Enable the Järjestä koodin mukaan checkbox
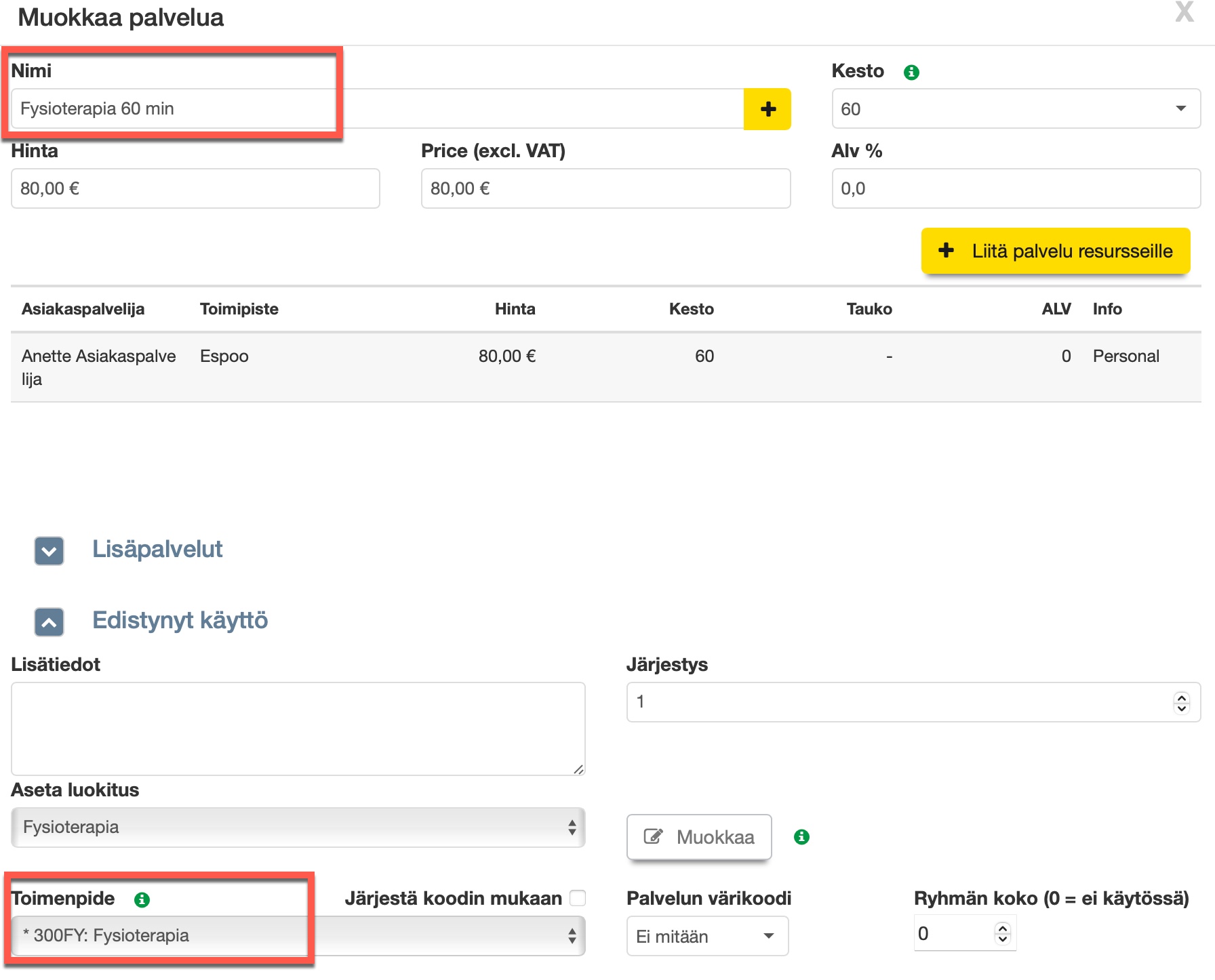The height and width of the screenshot is (980, 1215). coord(578,898)
